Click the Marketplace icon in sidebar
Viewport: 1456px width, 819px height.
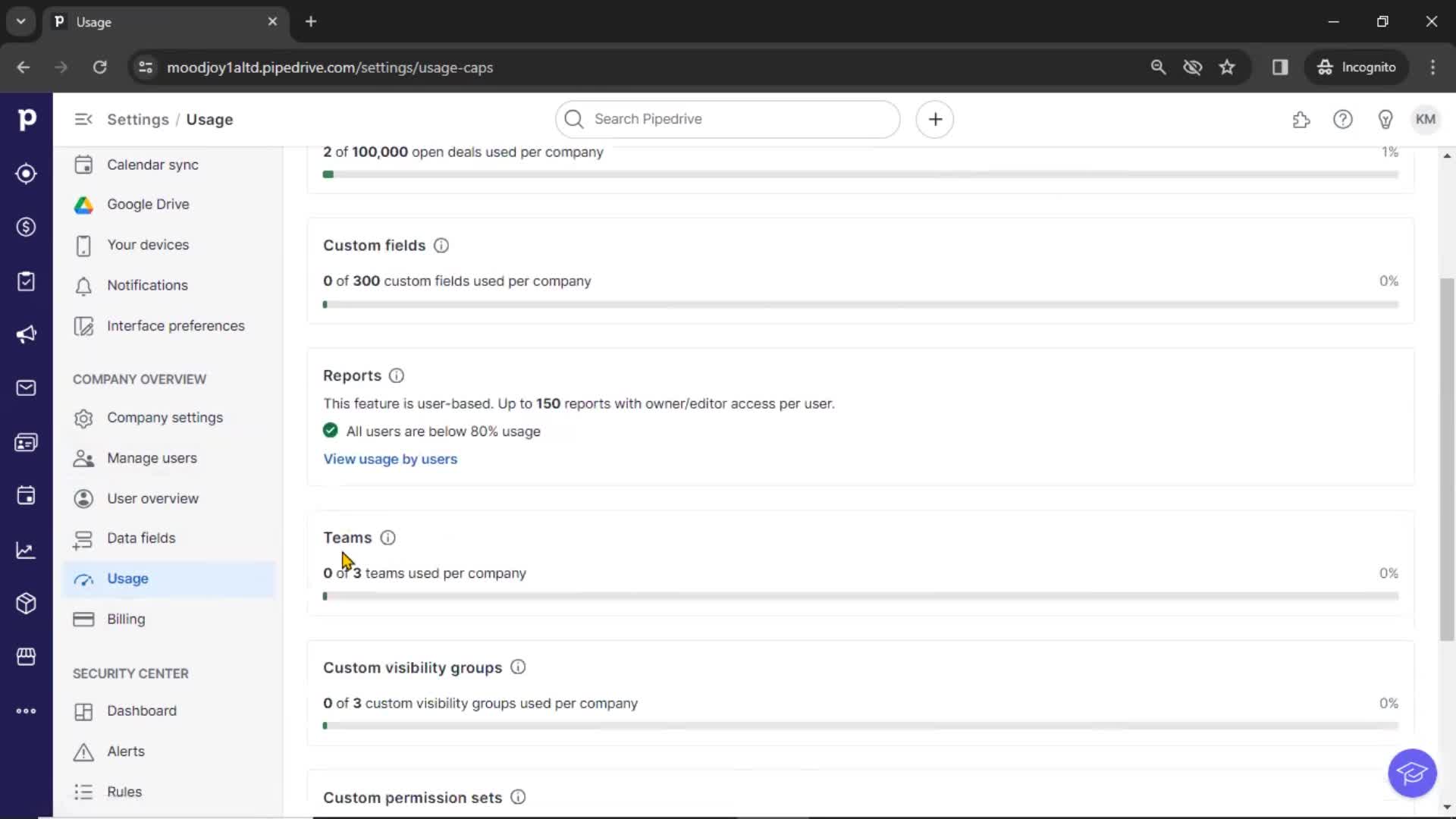pos(27,656)
